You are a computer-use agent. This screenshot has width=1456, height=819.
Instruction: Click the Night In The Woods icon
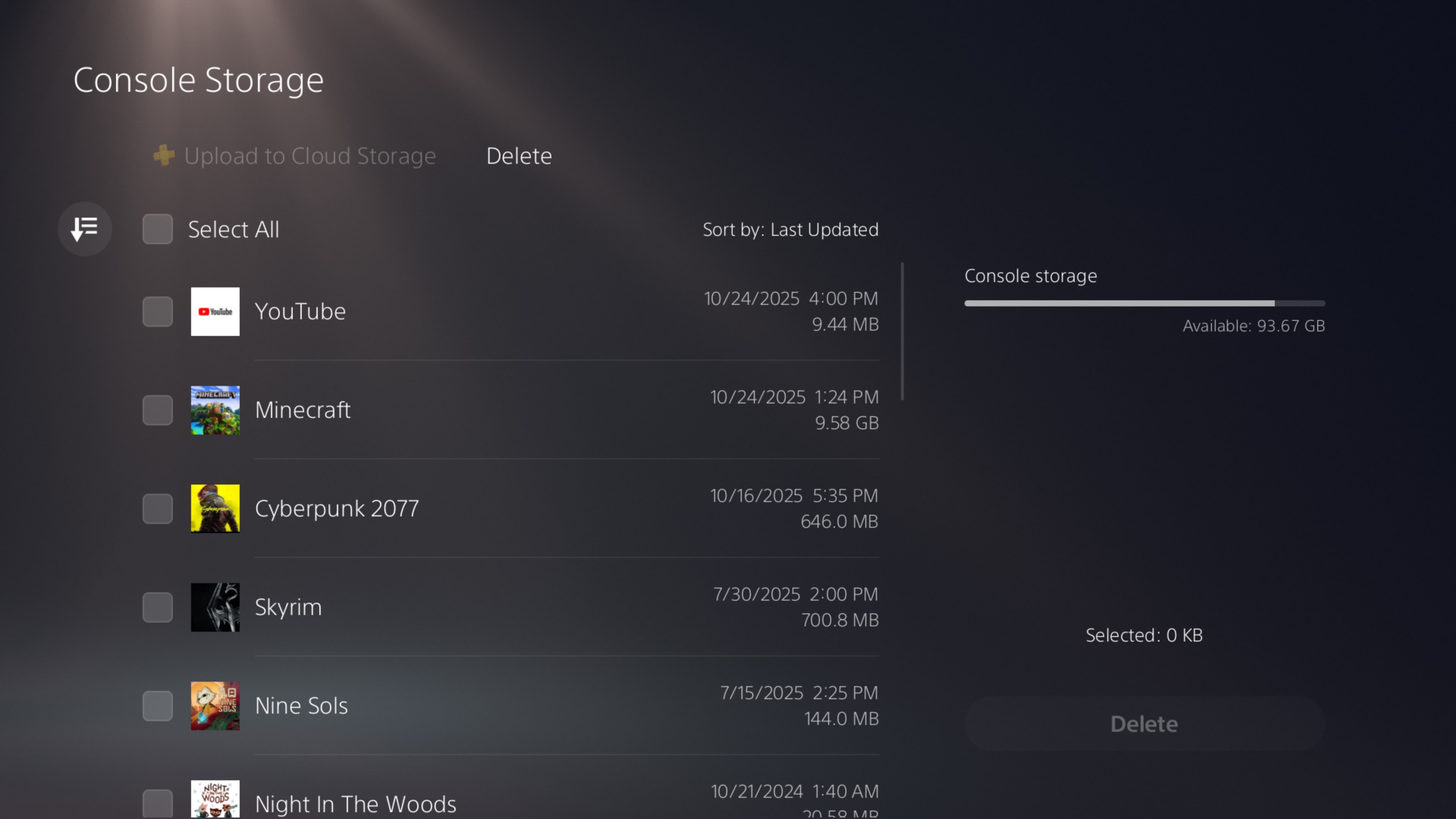pos(215,799)
